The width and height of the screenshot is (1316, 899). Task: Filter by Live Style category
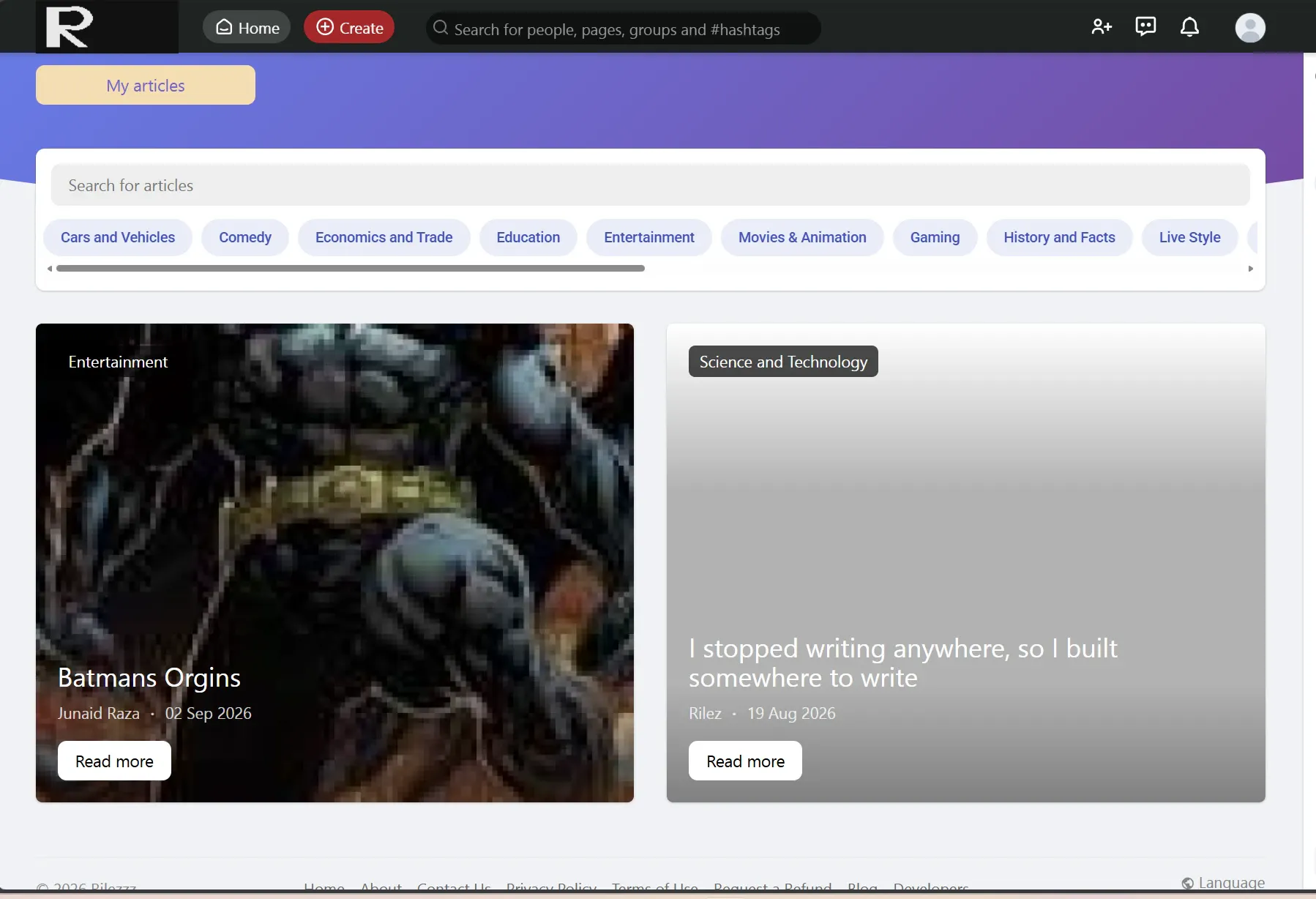tap(1189, 237)
